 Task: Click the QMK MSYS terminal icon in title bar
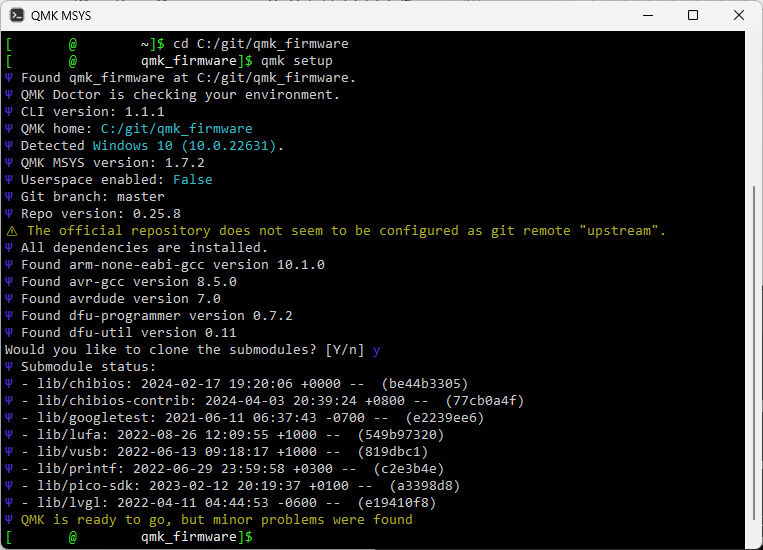tap(17, 15)
